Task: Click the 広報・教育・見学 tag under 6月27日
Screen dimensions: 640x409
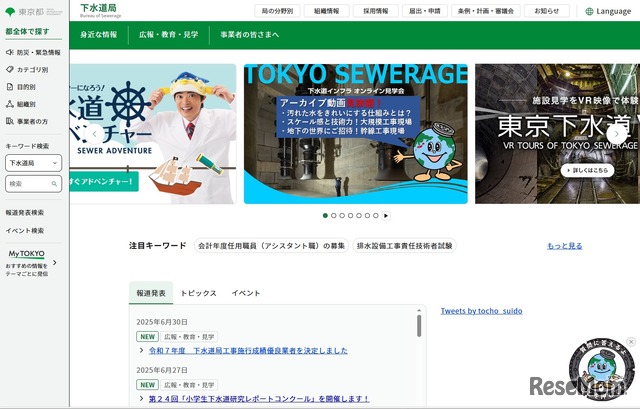Action: [189, 385]
